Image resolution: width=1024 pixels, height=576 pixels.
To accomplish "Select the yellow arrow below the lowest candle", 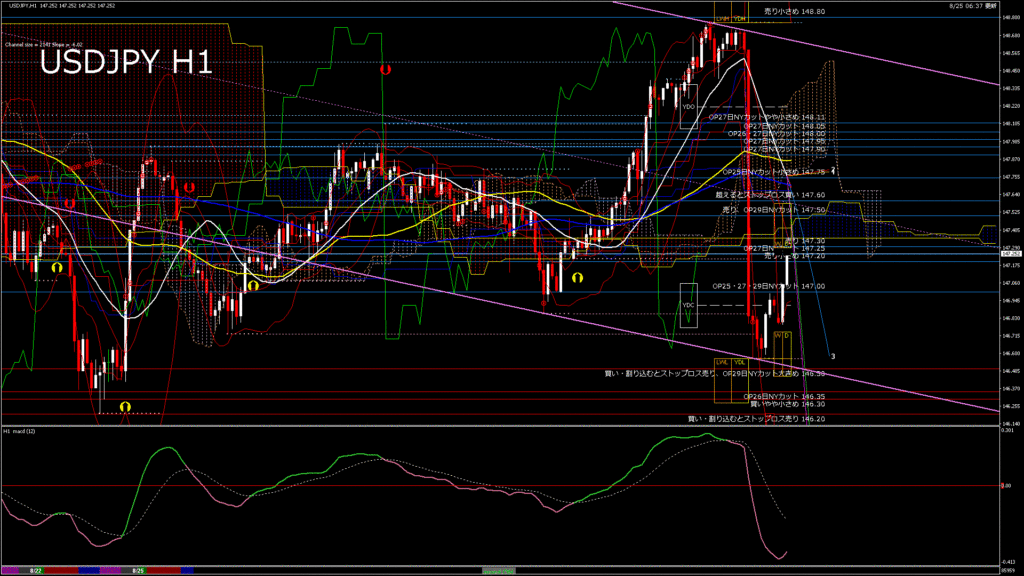I will coord(125,406).
